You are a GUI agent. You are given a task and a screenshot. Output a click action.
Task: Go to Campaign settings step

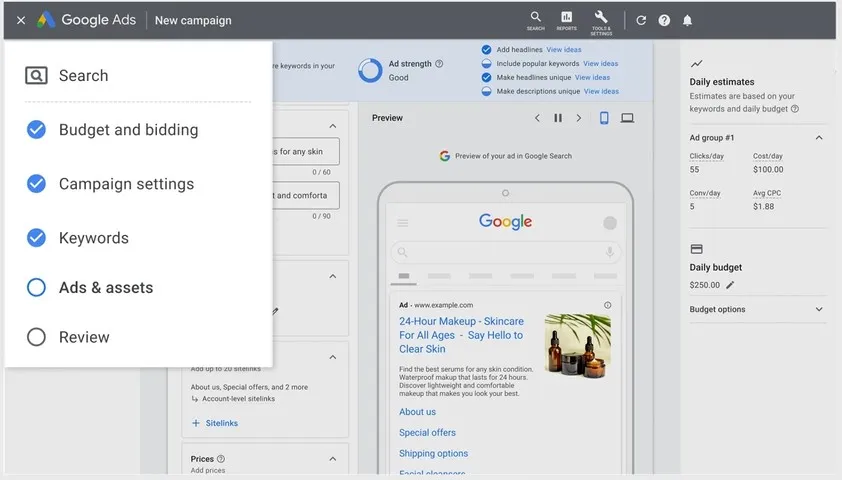tap(126, 184)
